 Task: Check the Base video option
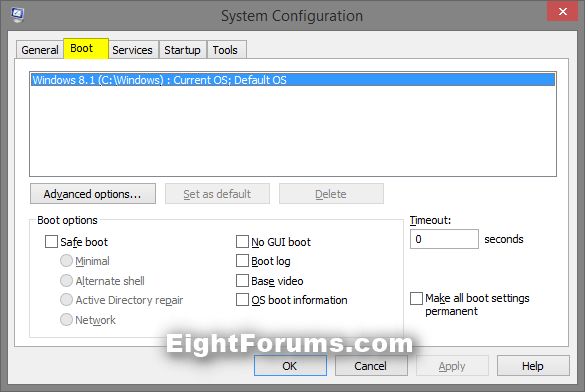[x=243, y=280]
